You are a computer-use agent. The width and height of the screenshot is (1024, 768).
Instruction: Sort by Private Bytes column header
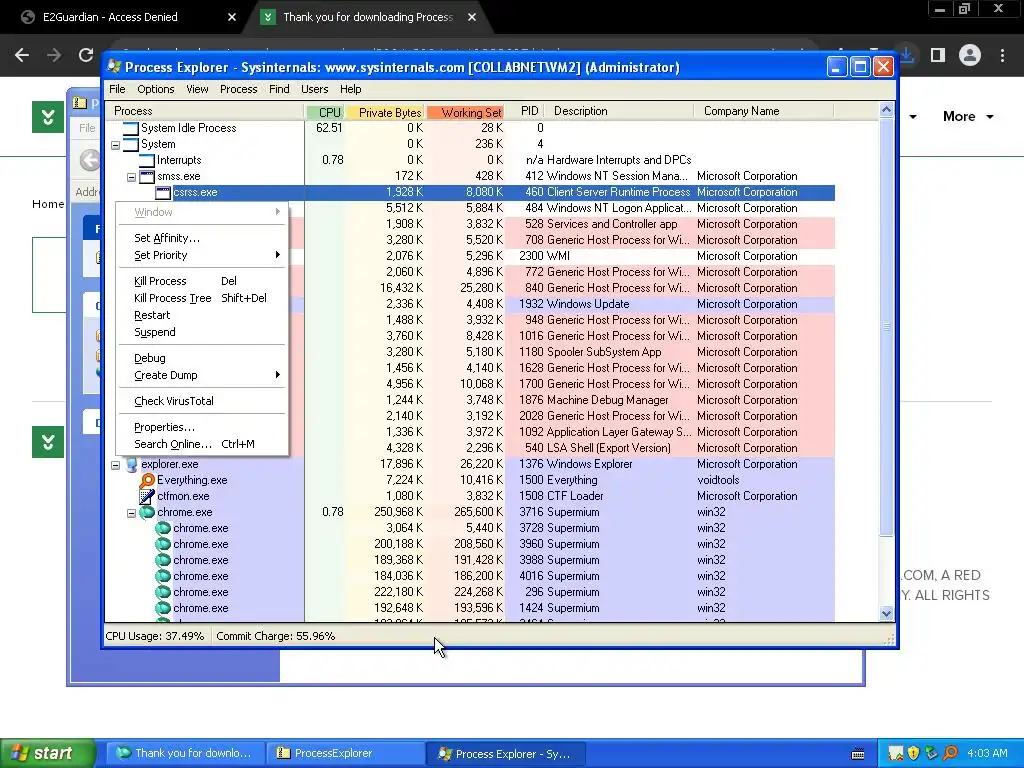[x=385, y=112]
